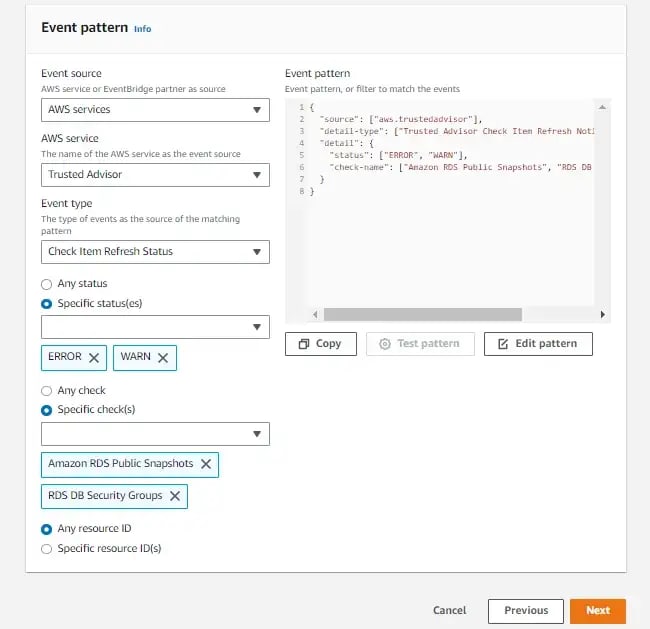The image size is (650, 629).
Task: Proceed with the Next button
Action: click(598, 611)
